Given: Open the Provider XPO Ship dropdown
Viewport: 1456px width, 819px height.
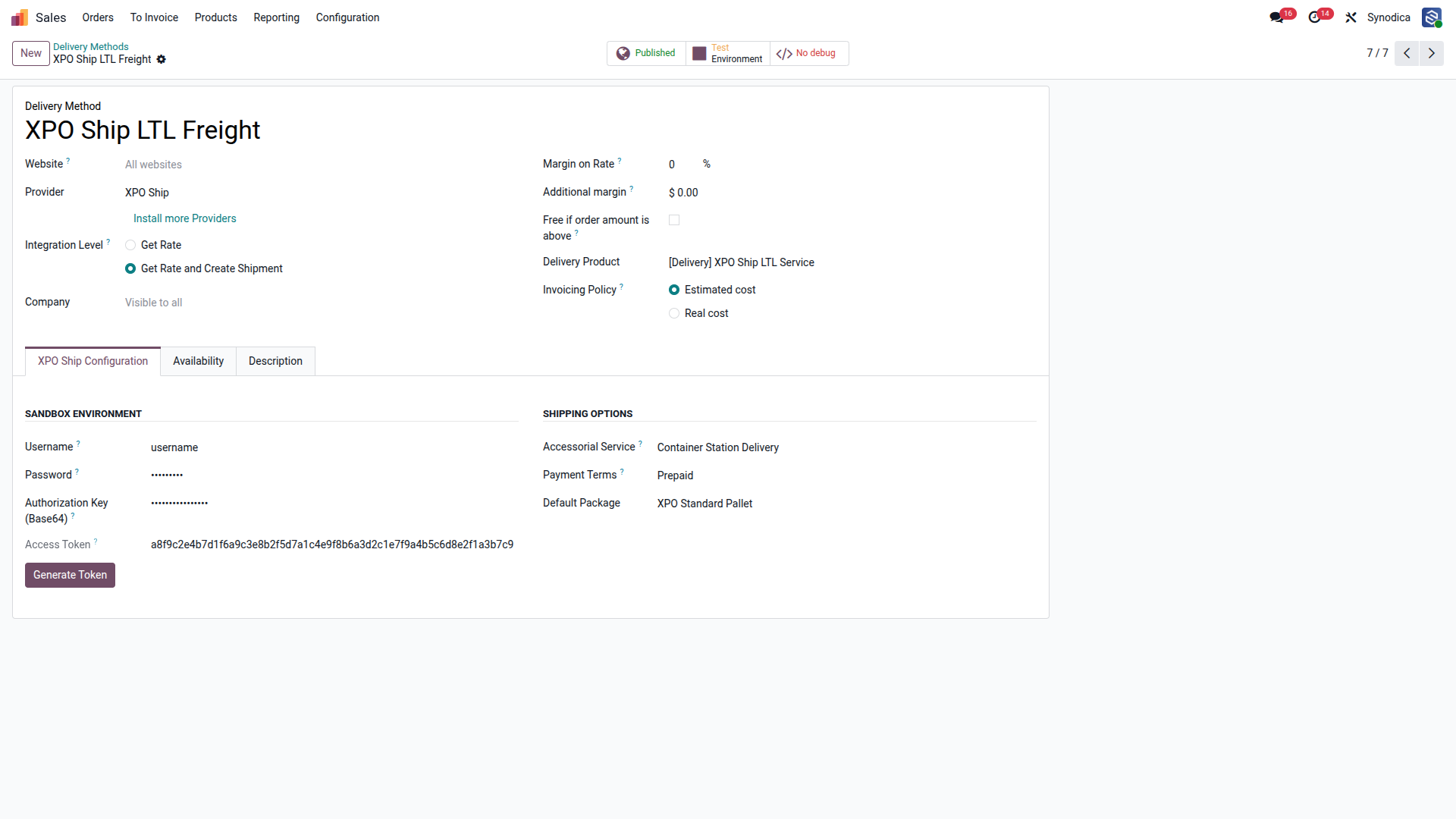Looking at the screenshot, I should [322, 193].
